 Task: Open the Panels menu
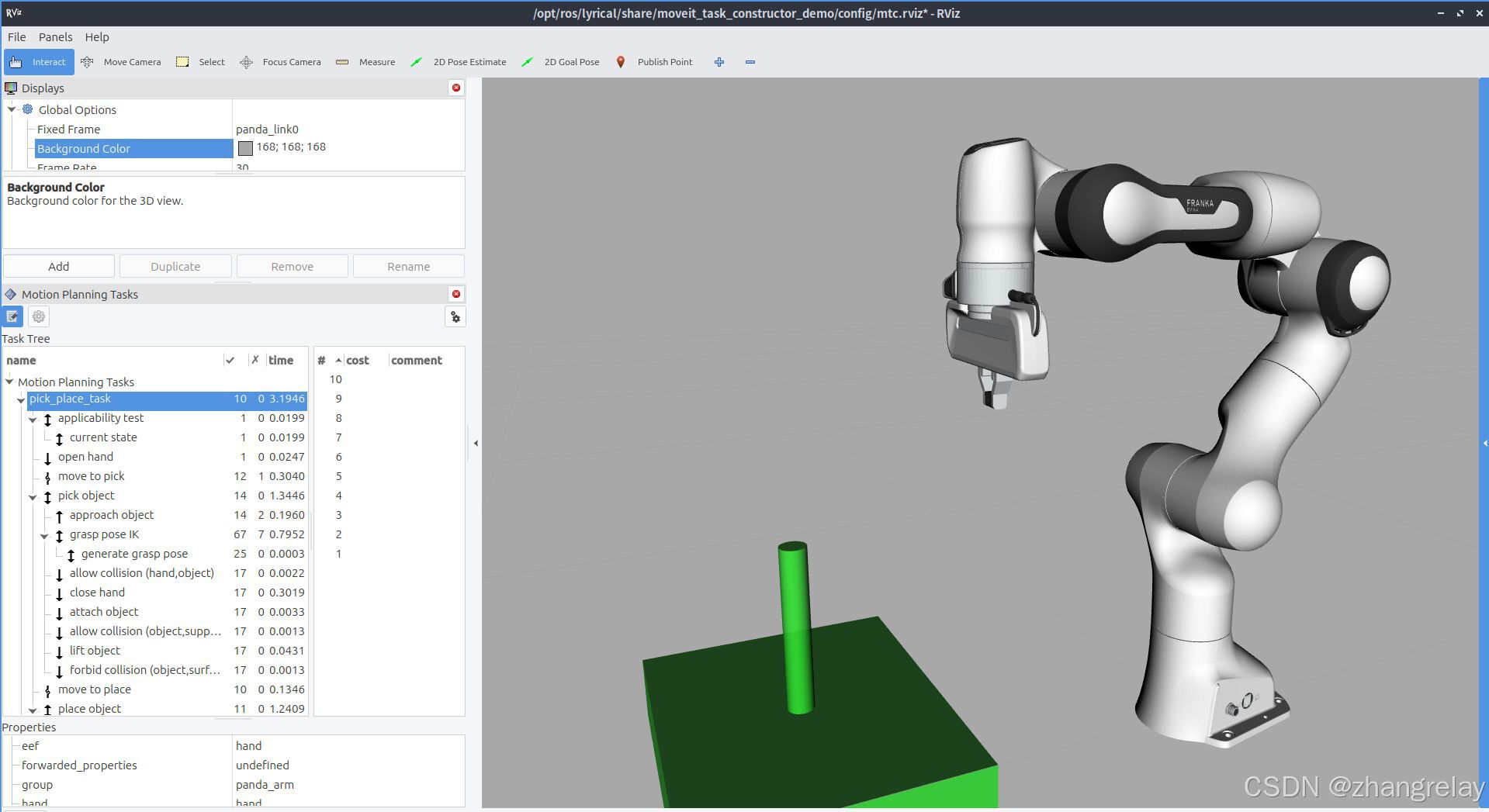[55, 37]
